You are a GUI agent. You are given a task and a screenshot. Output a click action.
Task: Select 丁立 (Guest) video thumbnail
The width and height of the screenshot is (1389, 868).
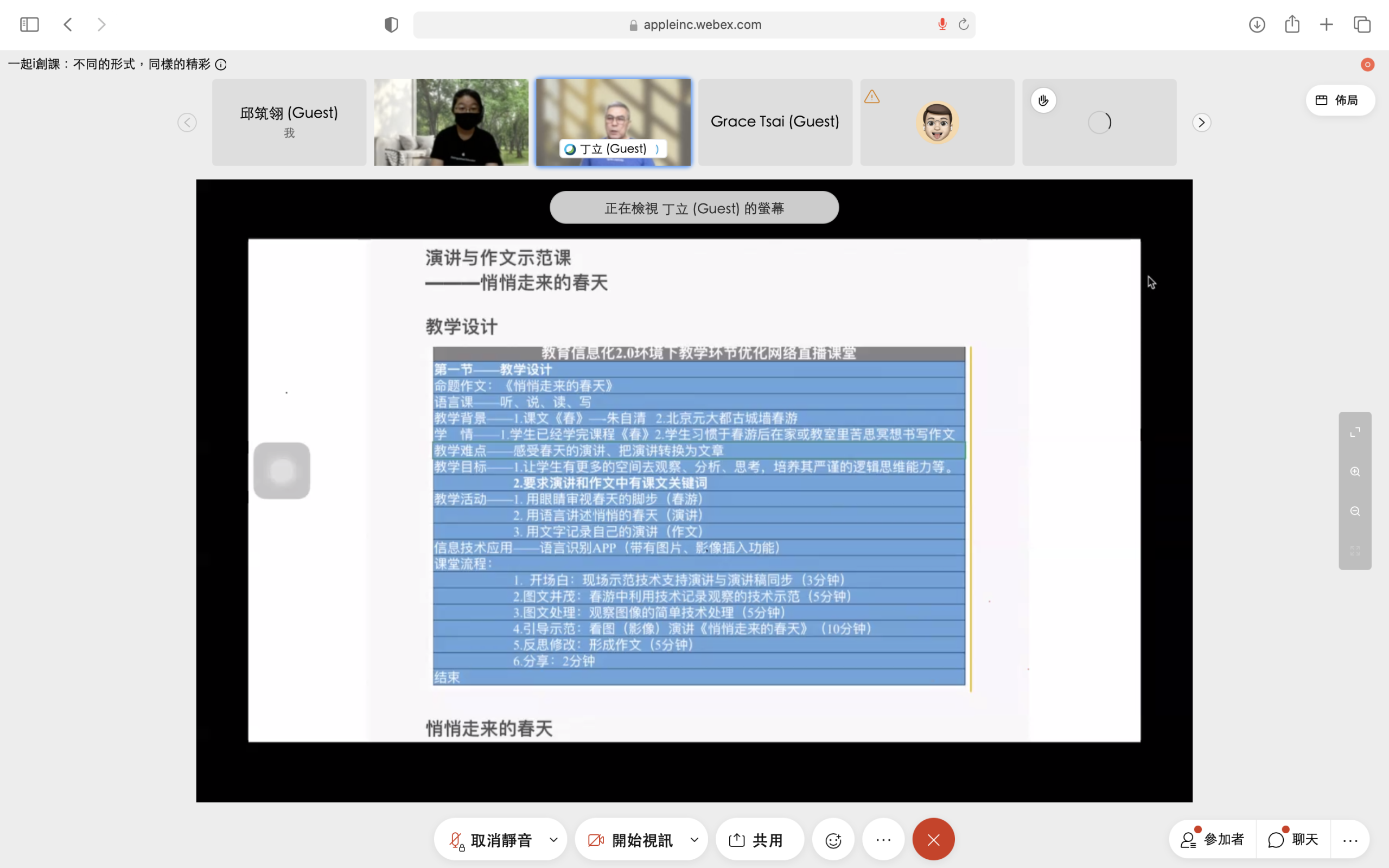pyautogui.click(x=613, y=122)
